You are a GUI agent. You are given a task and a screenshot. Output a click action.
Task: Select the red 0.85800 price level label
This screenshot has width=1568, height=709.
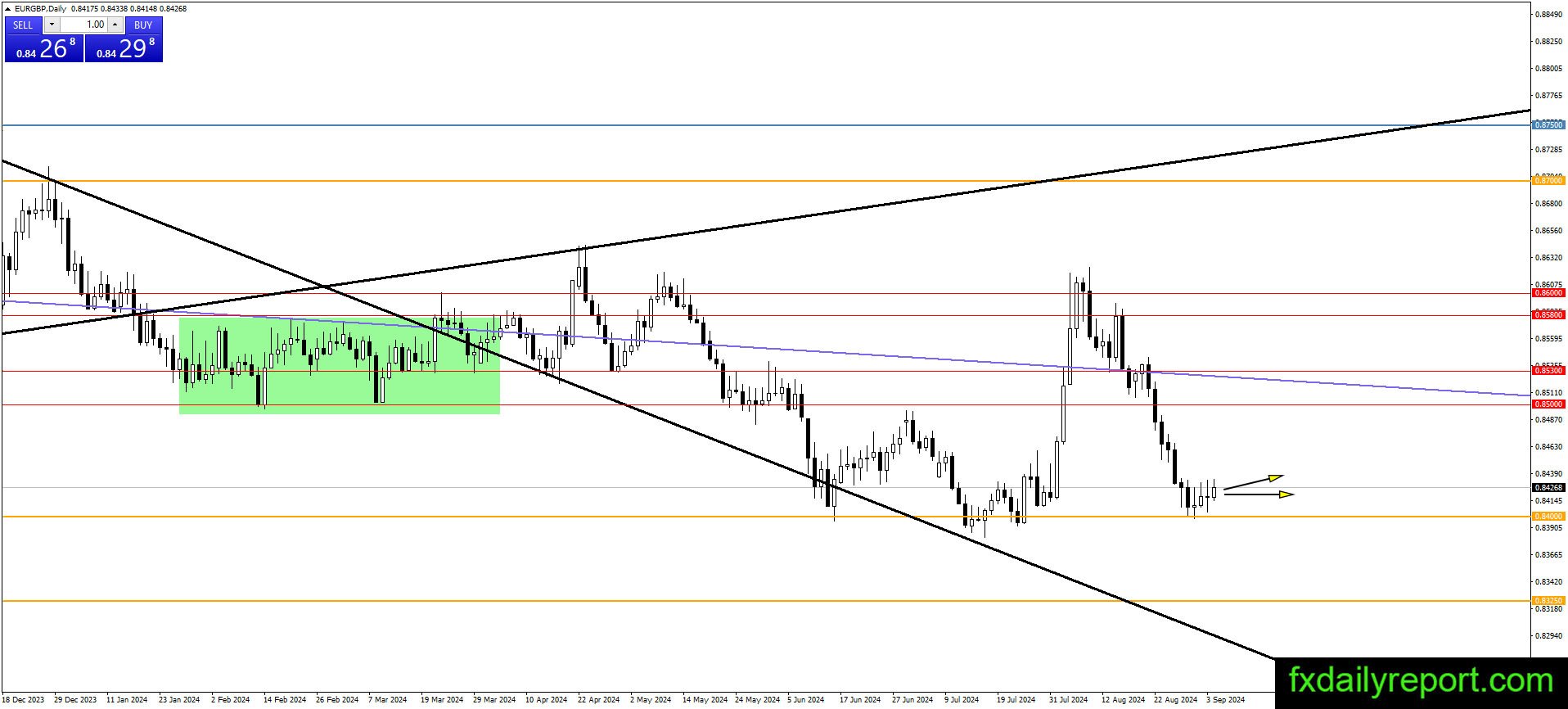[x=1548, y=315]
